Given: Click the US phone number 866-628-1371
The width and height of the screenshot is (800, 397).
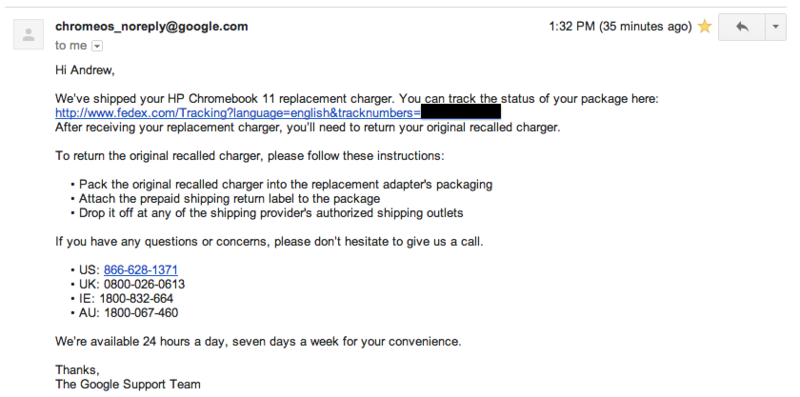Looking at the screenshot, I should (141, 270).
